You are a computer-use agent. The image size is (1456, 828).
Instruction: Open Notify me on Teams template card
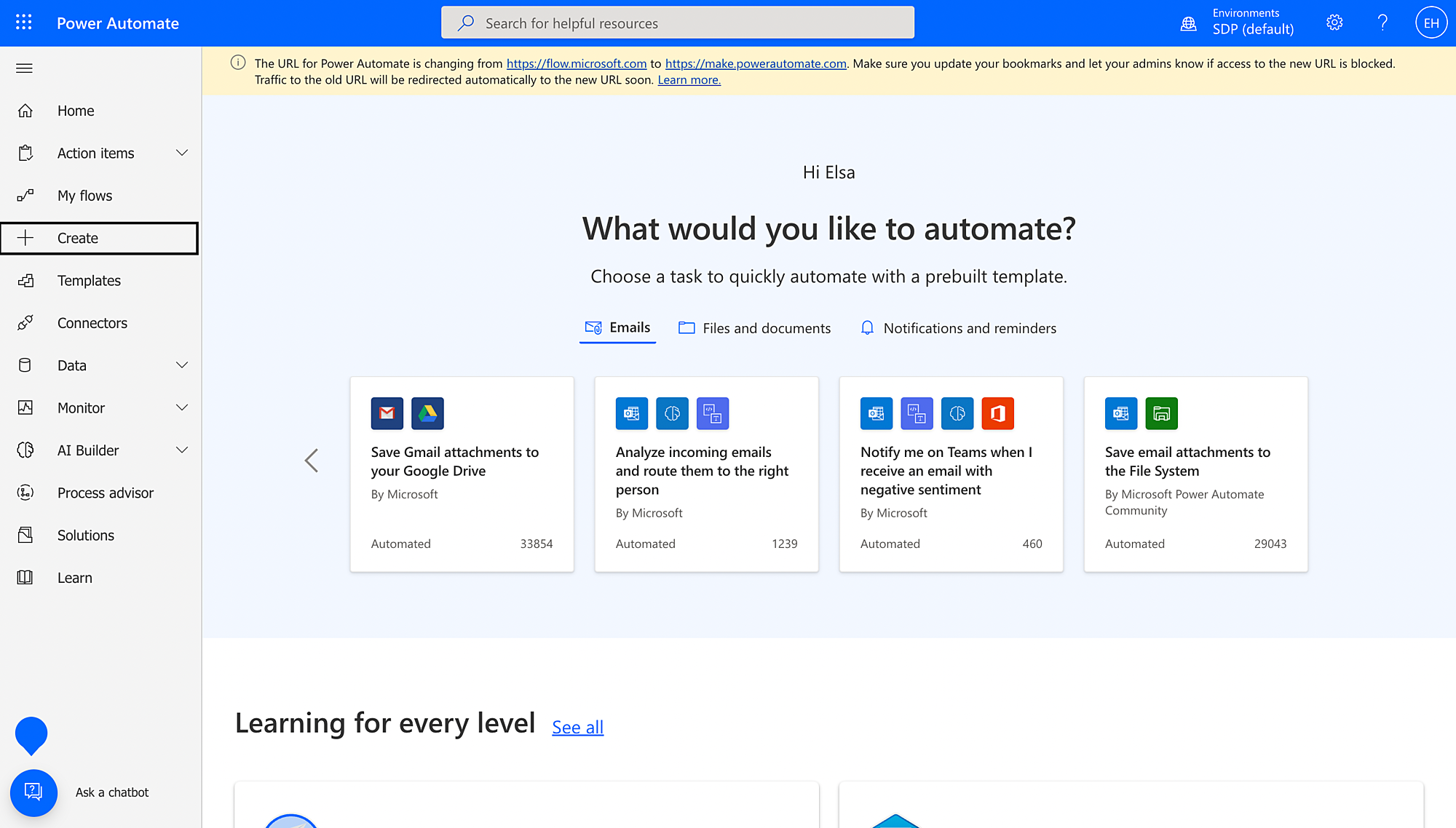[951, 474]
